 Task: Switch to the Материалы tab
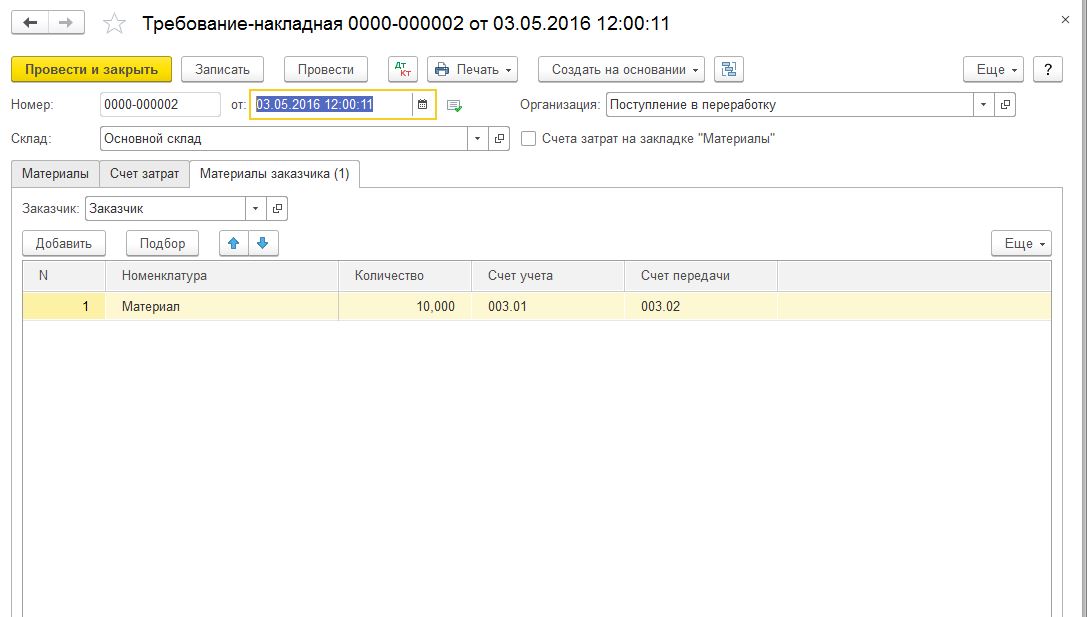click(55, 173)
